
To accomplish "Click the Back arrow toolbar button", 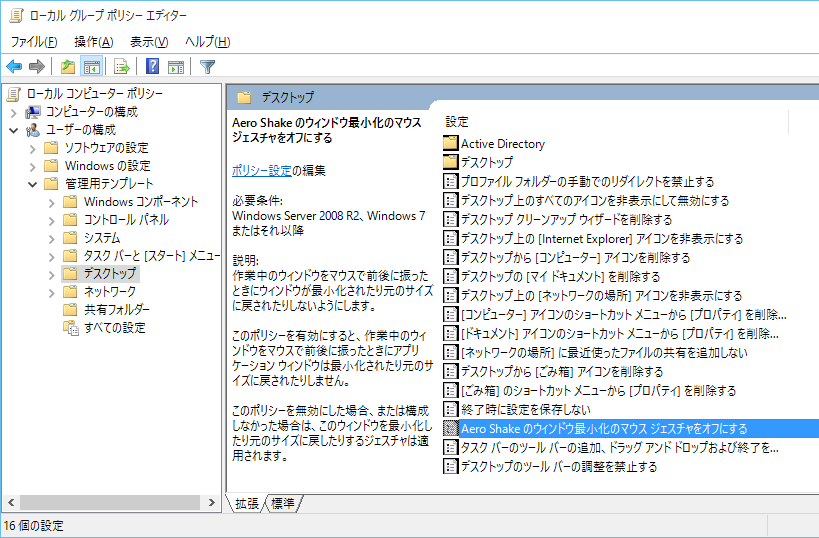I will (14, 67).
